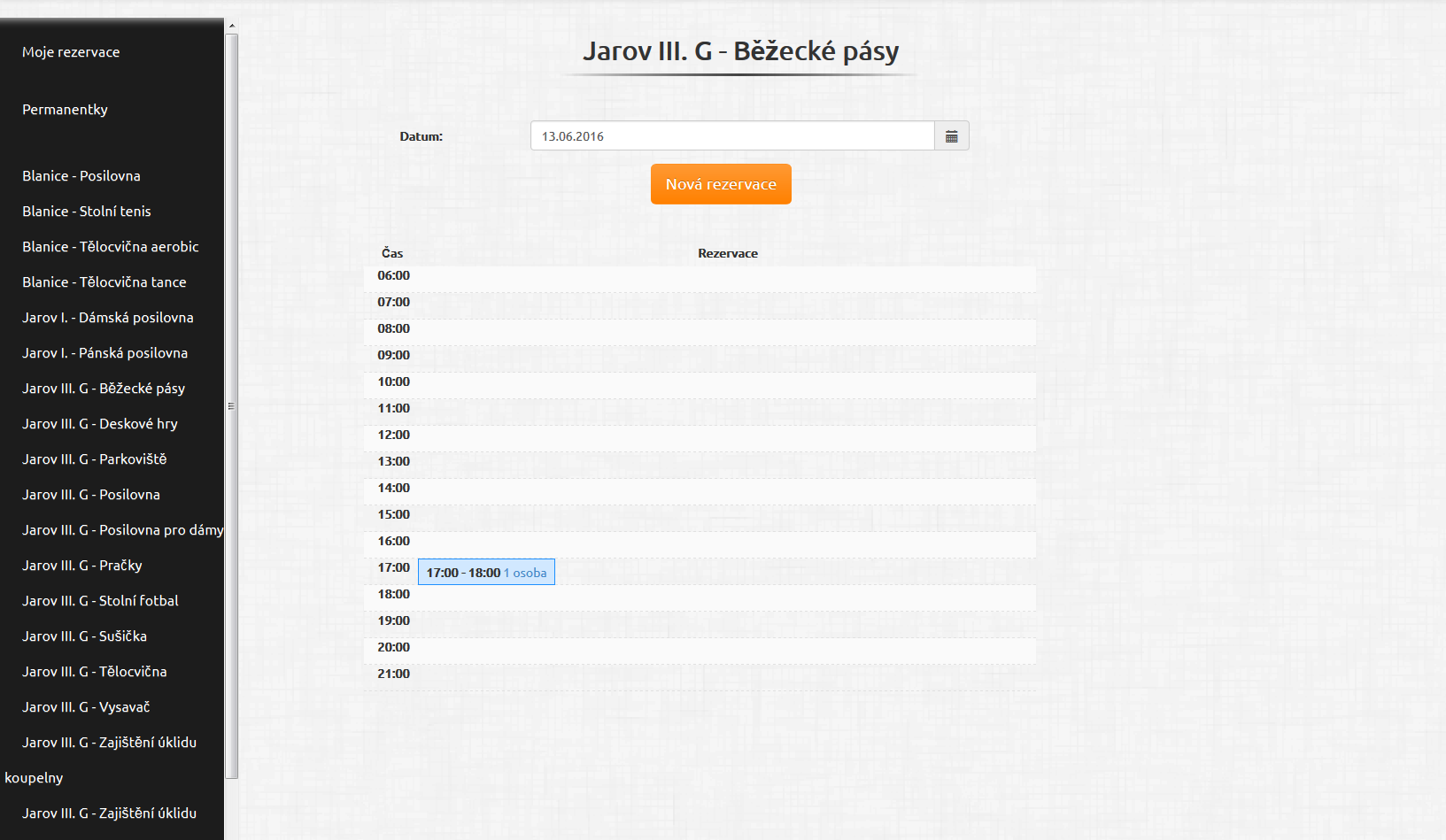This screenshot has height=840, width=1446.
Task: Click the 08:00 time row label
Action: point(394,328)
